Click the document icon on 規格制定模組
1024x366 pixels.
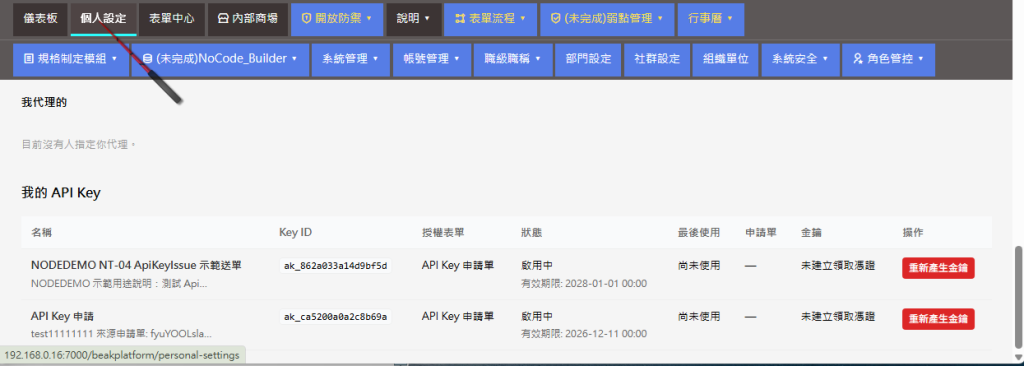pyautogui.click(x=28, y=59)
